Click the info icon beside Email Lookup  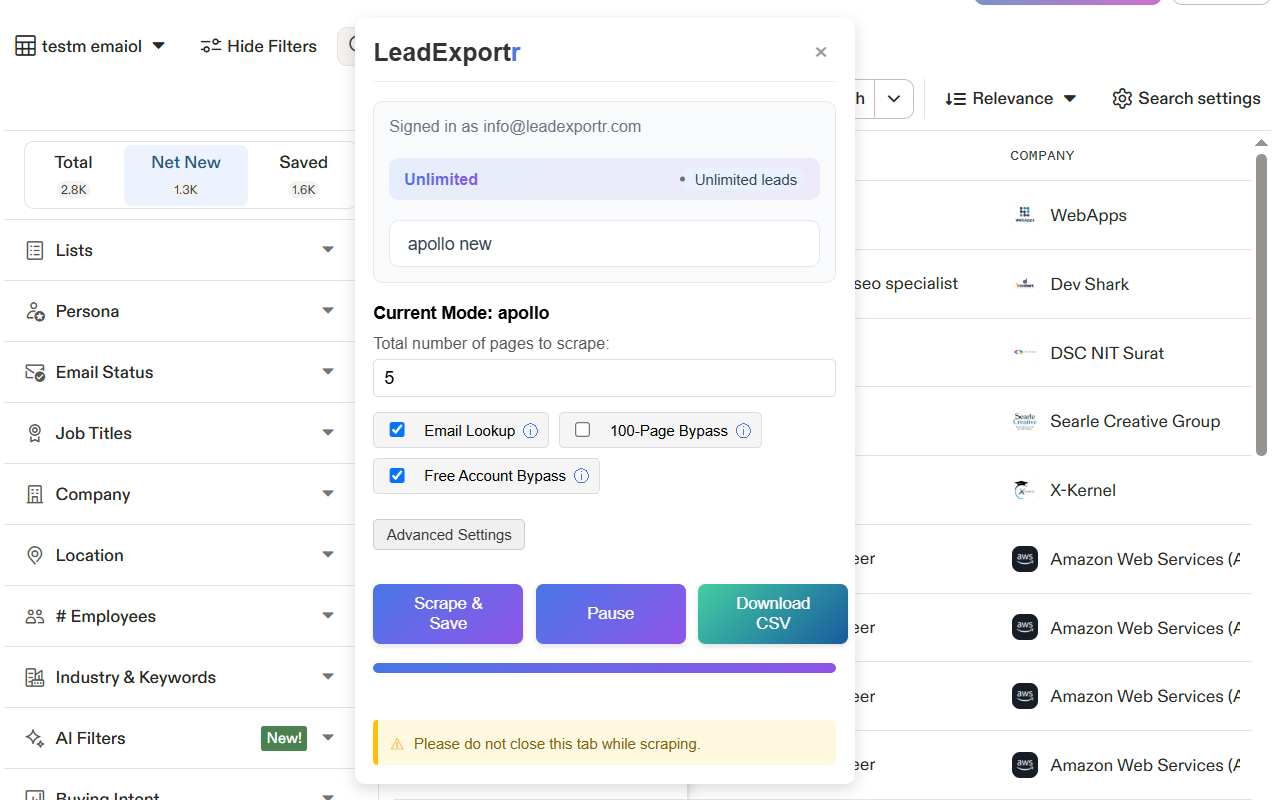[531, 431]
